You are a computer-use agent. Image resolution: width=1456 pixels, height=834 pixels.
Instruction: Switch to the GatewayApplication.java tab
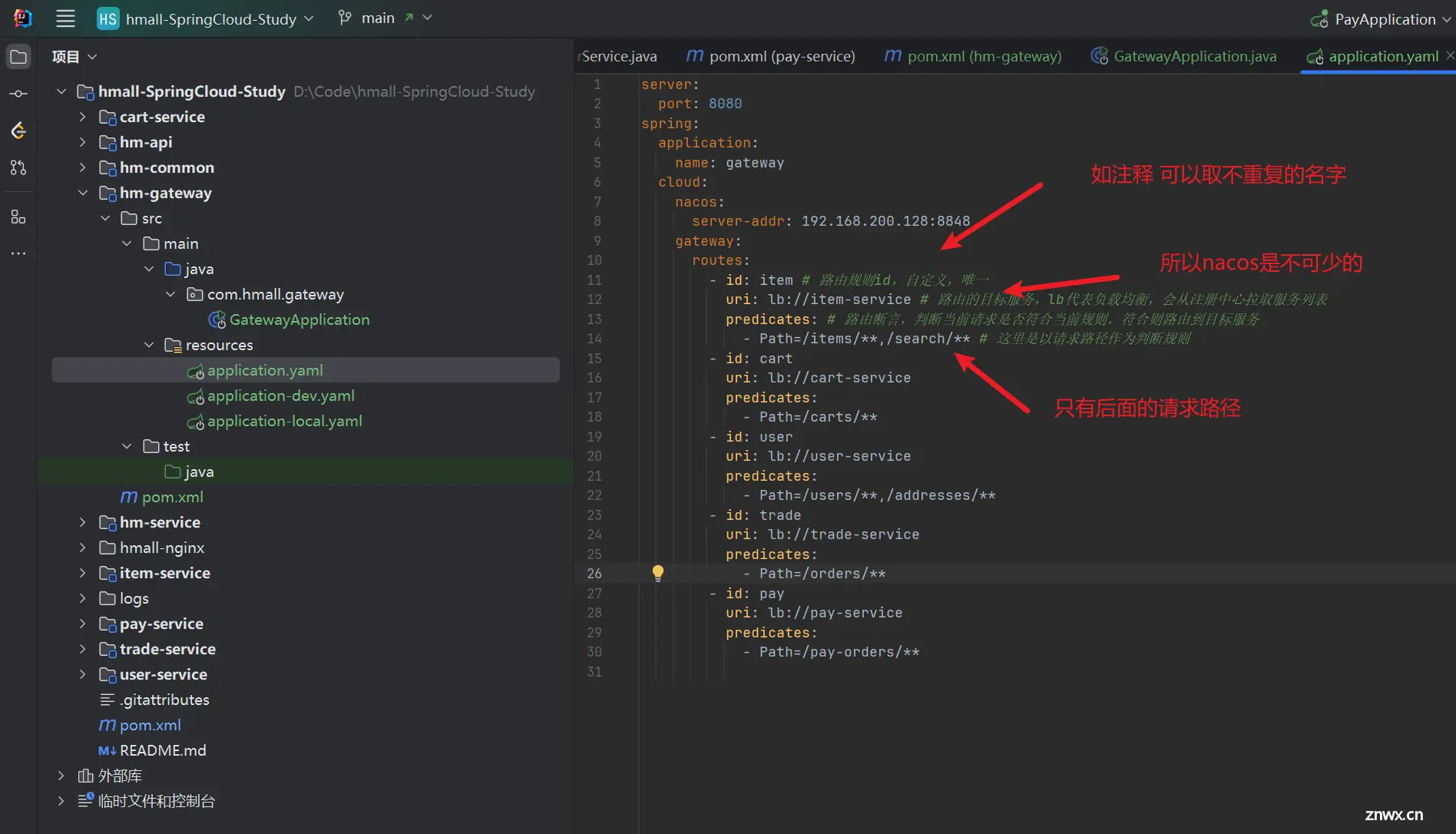pyautogui.click(x=1184, y=56)
